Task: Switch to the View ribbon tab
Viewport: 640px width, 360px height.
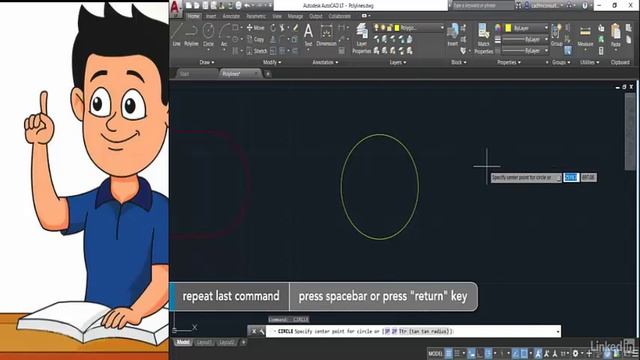Action: pos(277,16)
